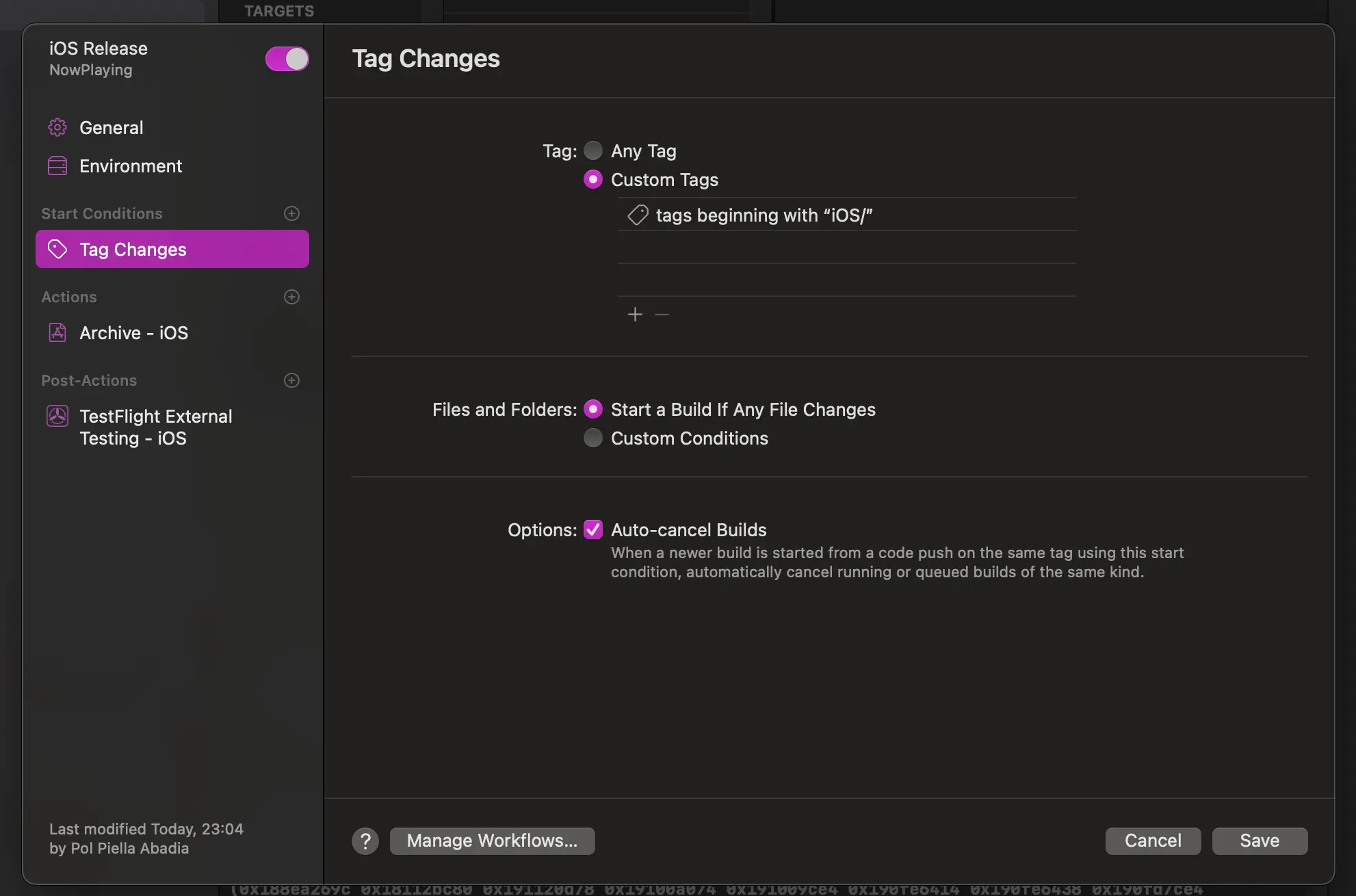Open the Environment settings section

pyautogui.click(x=130, y=166)
